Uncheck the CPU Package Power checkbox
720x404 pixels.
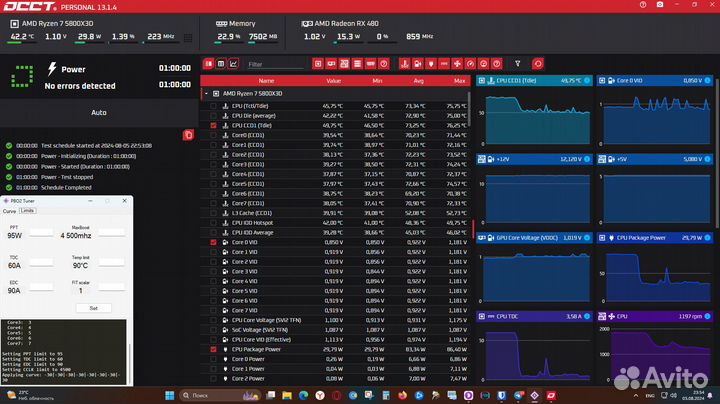tap(214, 349)
